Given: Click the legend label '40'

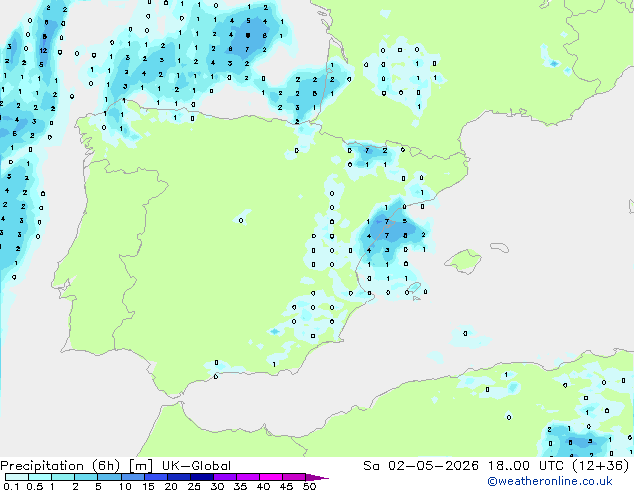Looking at the screenshot, I should (263, 486).
